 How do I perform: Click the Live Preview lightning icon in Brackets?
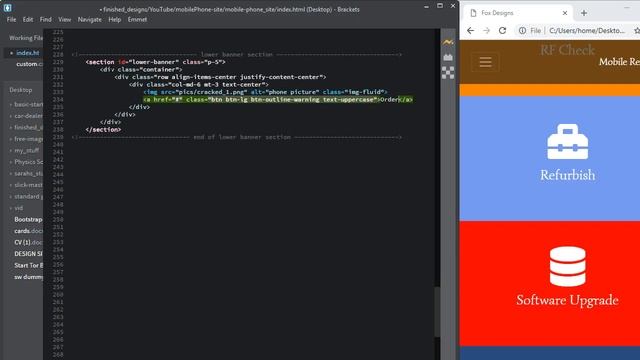coord(448,42)
